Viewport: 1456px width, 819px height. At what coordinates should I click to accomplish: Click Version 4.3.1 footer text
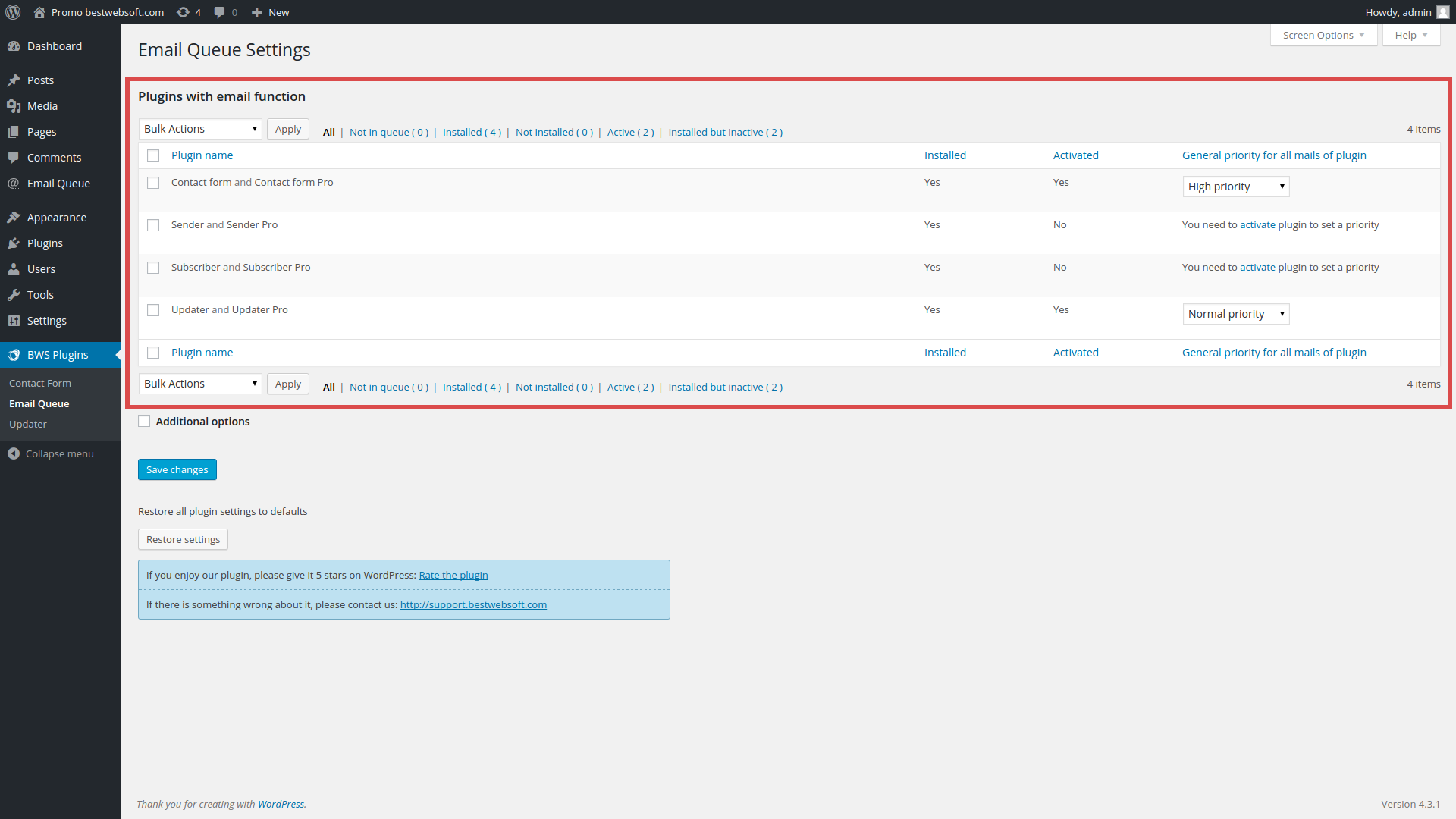coord(1410,804)
